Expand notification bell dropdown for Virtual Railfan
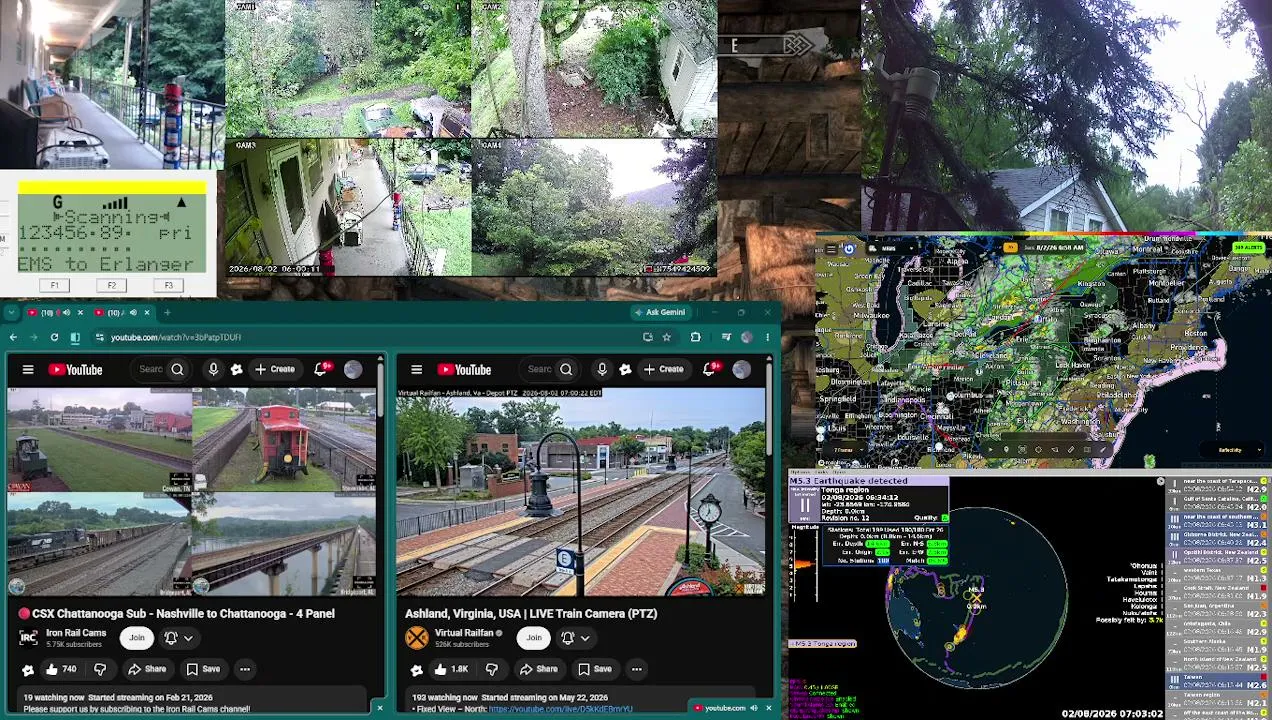Viewport: 1272px width, 720px height. [575, 638]
